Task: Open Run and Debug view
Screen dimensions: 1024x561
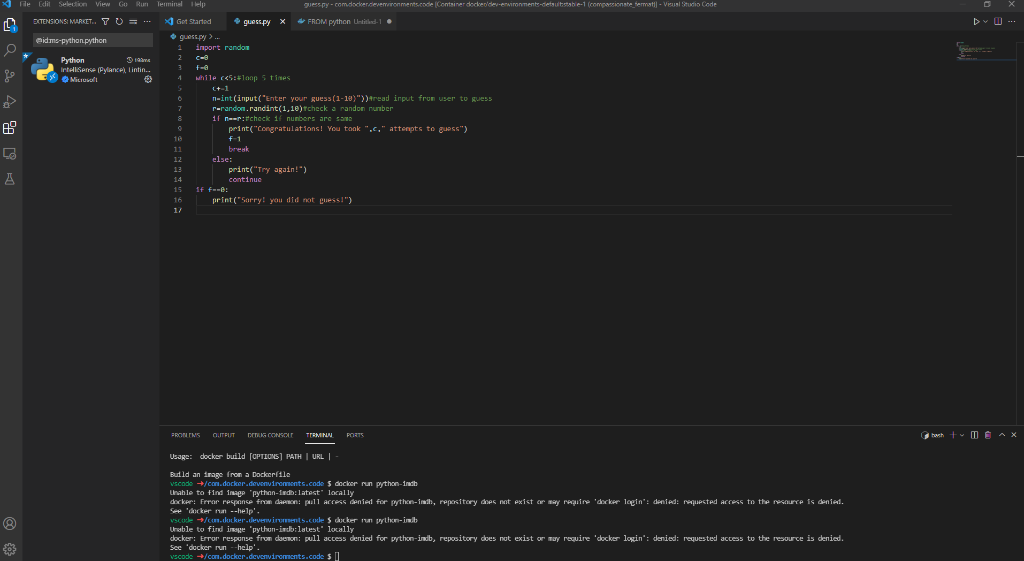Action: click(10, 101)
